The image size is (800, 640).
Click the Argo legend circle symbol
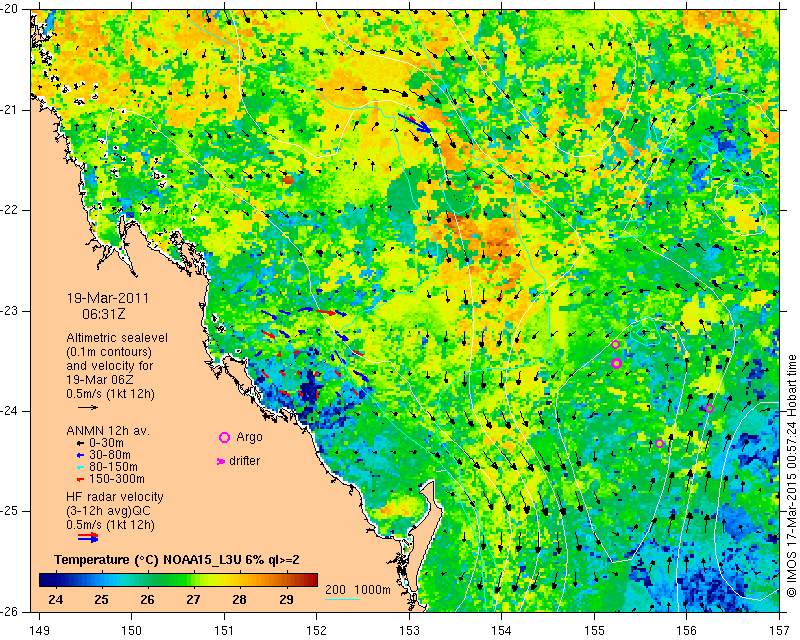[x=224, y=437]
